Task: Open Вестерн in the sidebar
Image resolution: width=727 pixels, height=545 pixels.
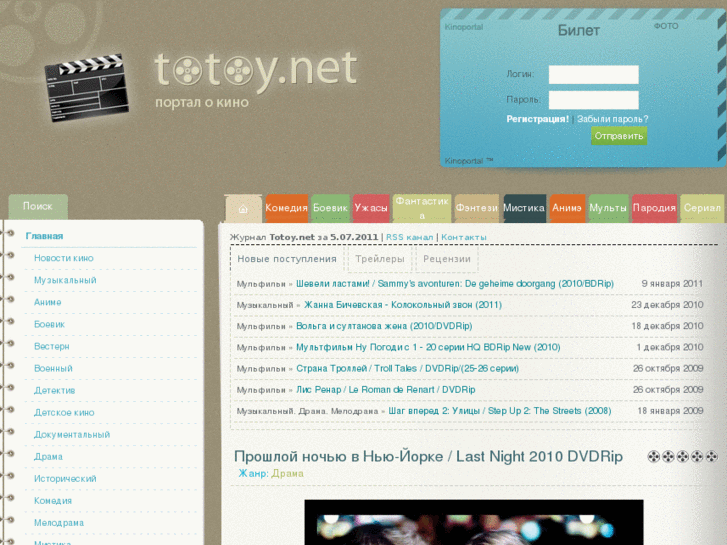Action: pyautogui.click(x=52, y=346)
